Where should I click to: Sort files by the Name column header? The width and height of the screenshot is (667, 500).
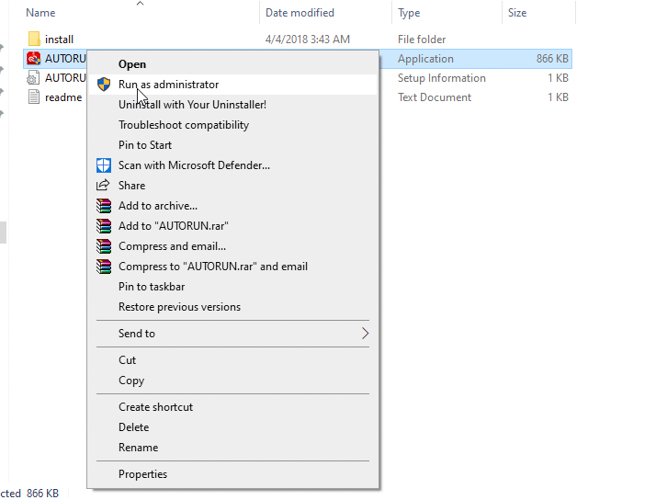click(40, 13)
